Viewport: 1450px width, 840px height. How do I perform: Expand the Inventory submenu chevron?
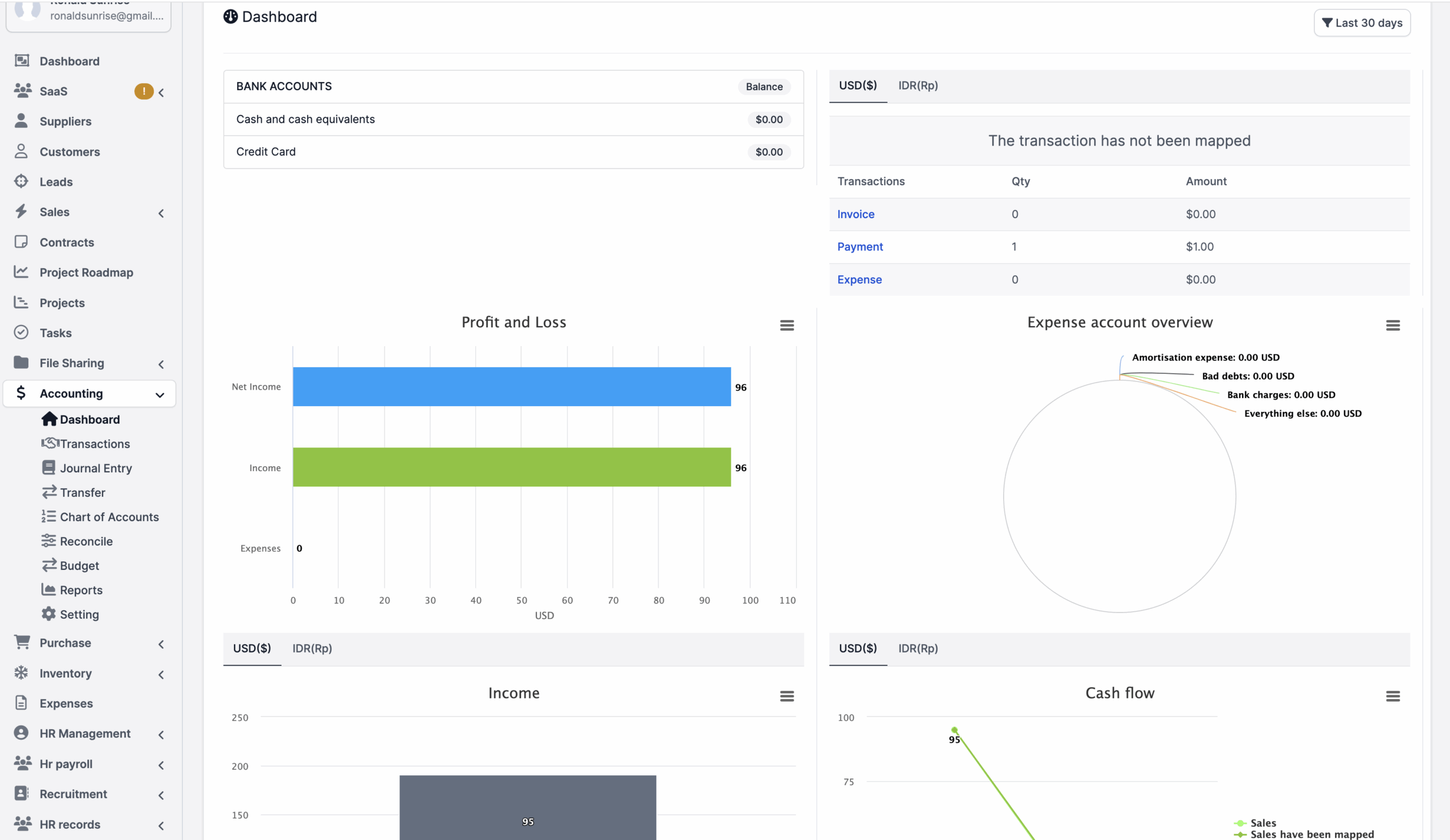coord(161,674)
